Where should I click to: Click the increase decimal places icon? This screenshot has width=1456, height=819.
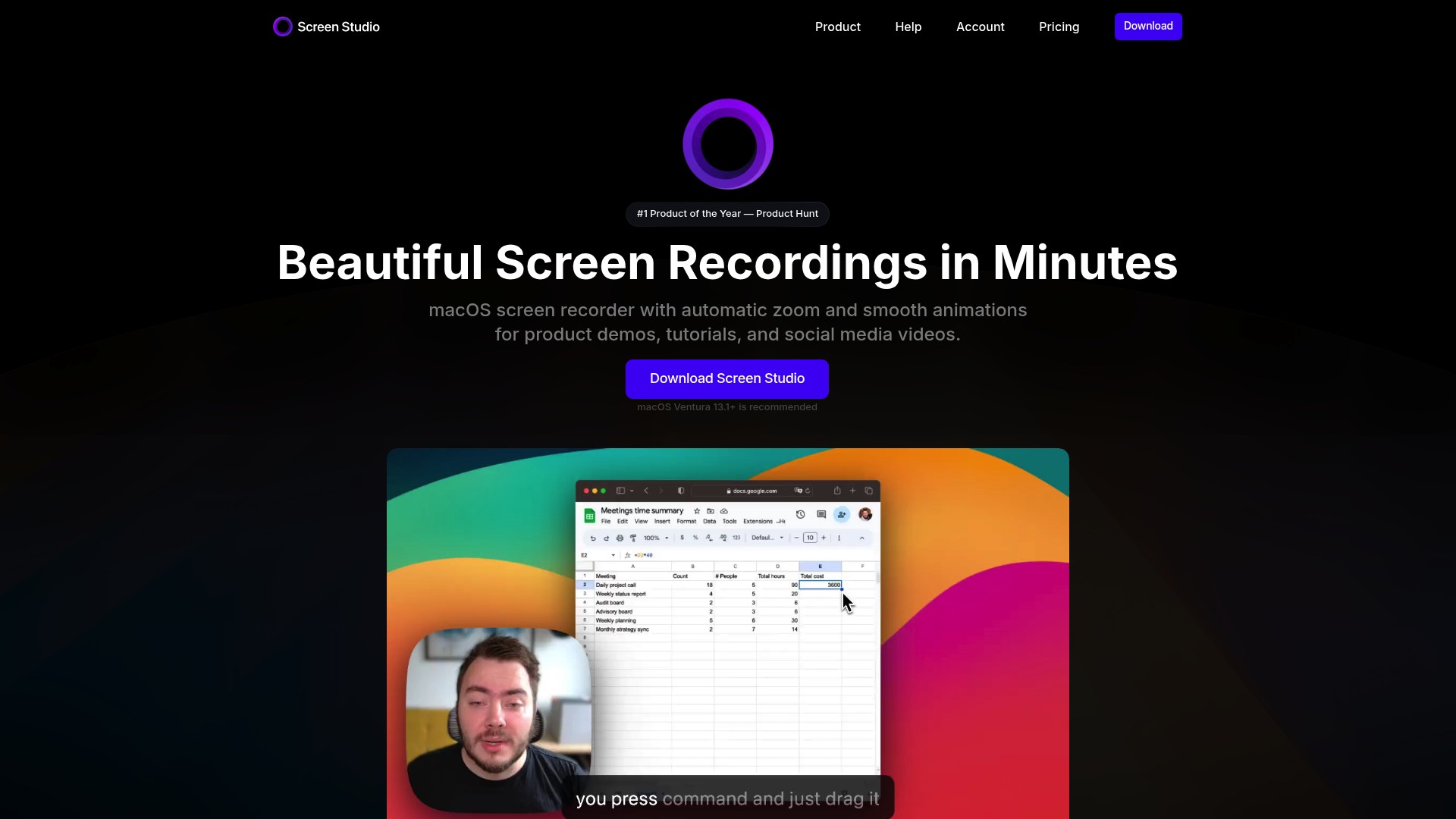723,538
